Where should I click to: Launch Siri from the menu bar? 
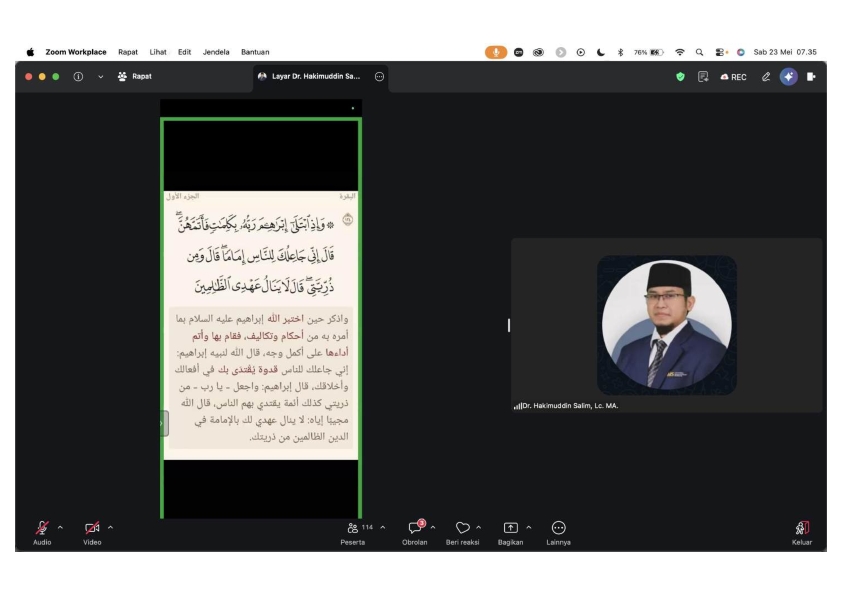pos(741,52)
